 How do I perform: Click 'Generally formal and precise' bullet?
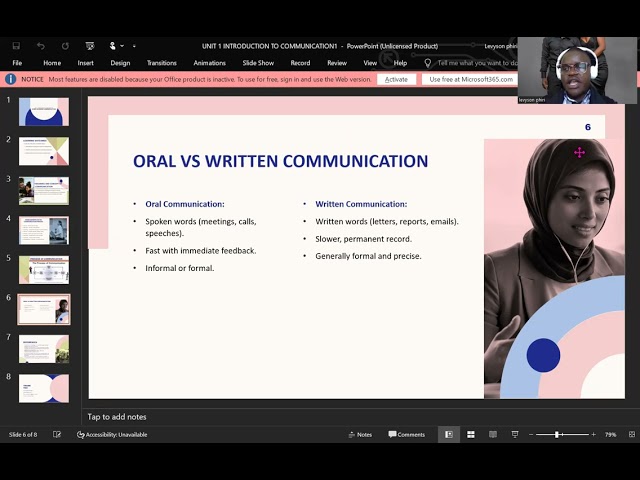(368, 256)
